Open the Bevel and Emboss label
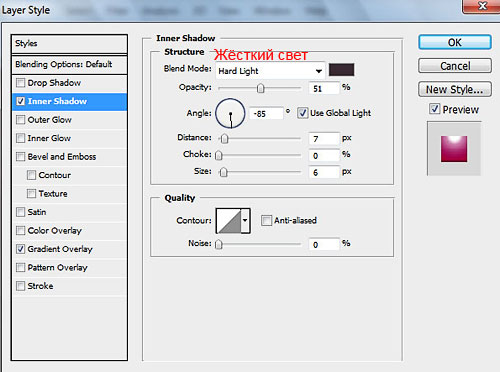 62,157
